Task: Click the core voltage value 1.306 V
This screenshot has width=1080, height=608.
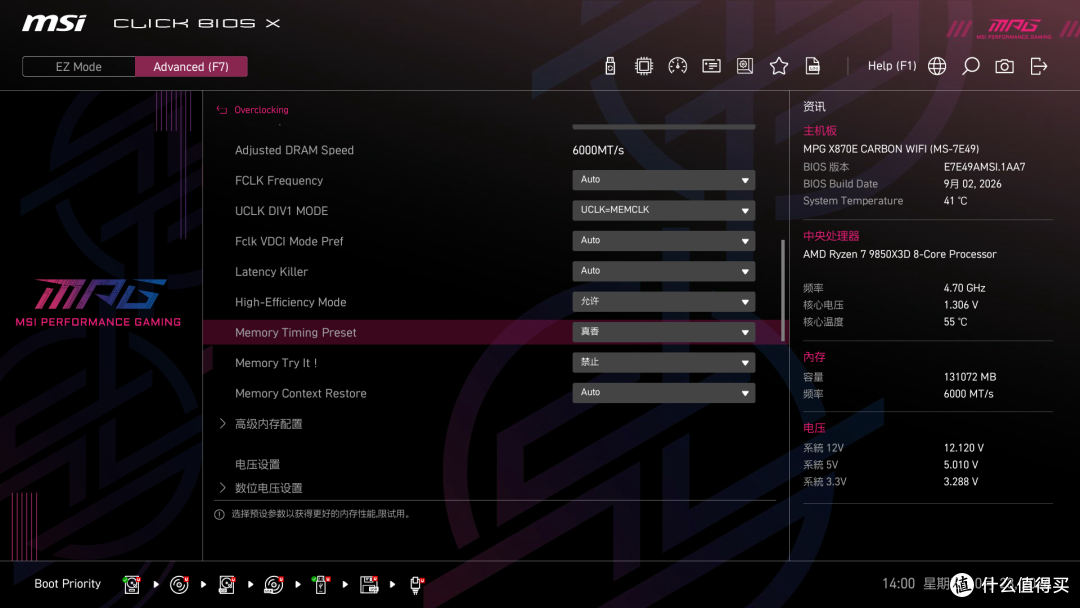Action: 961,305
